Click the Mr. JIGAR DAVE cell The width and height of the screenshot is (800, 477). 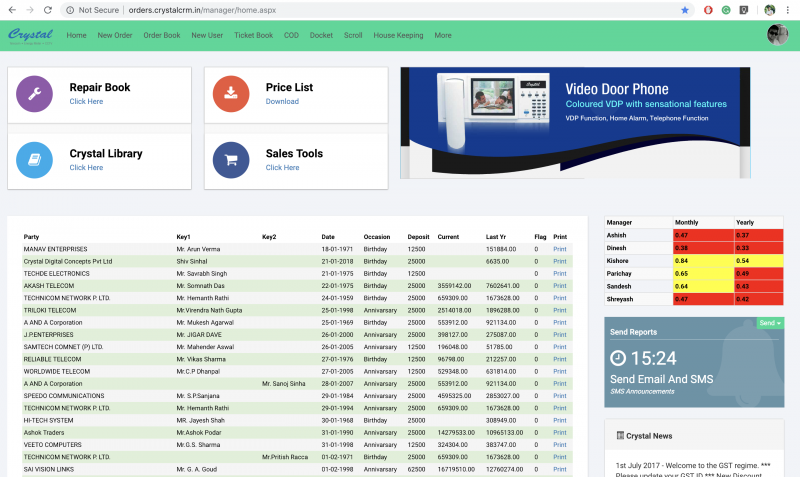(x=199, y=335)
